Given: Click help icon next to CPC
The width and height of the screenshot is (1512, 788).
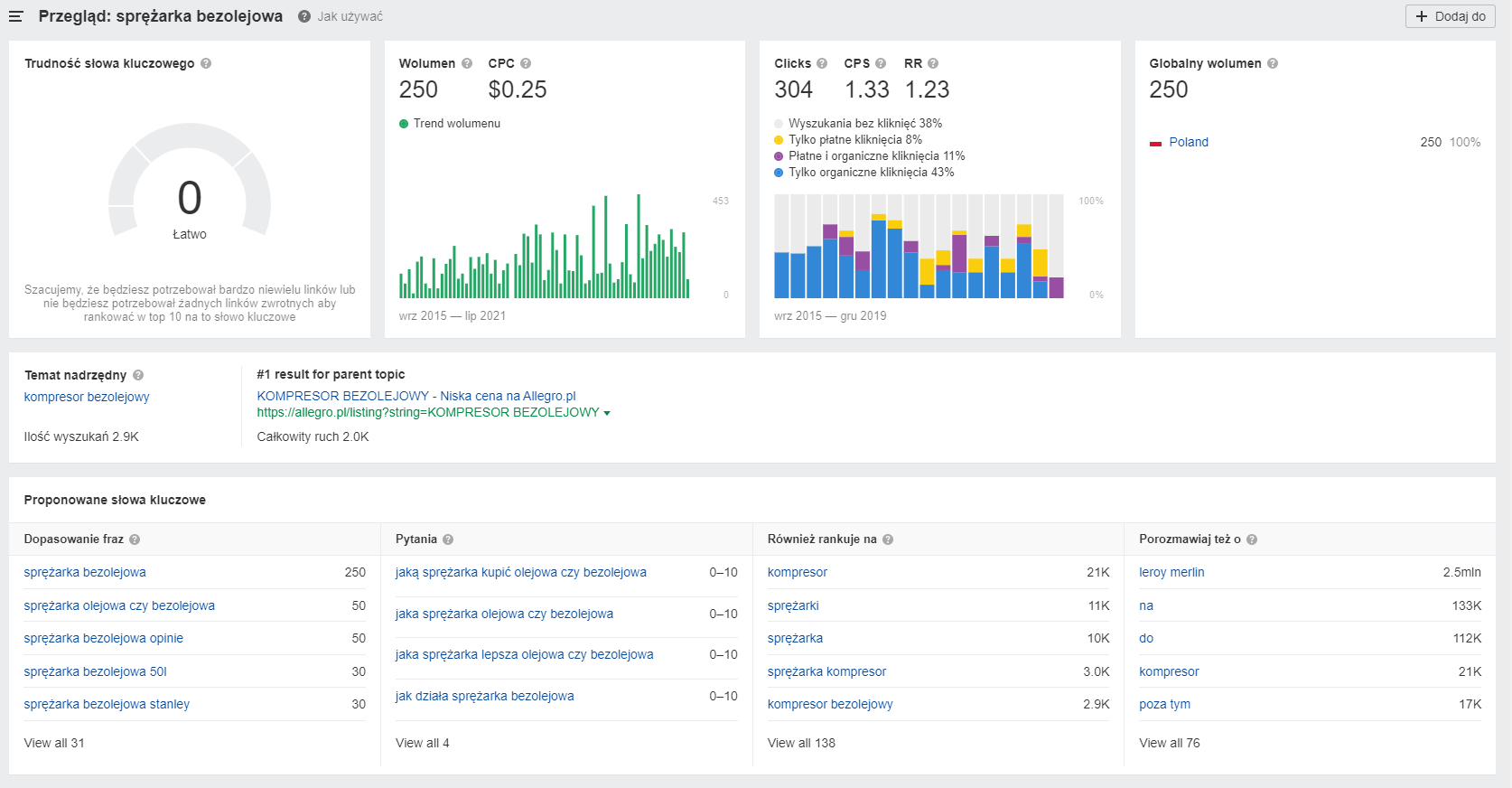Looking at the screenshot, I should tap(526, 63).
